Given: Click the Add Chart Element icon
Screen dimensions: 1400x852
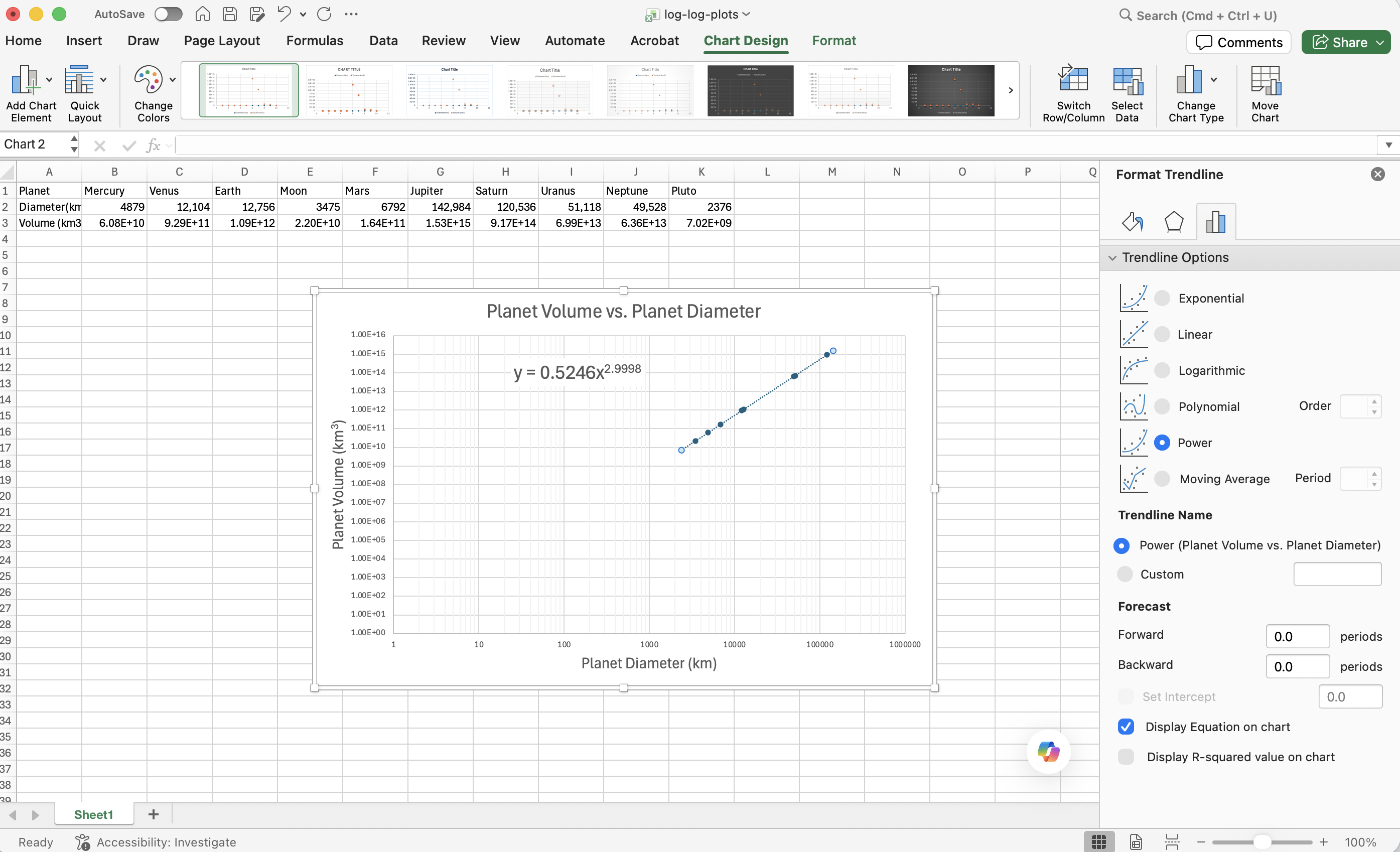Looking at the screenshot, I should coord(25,79).
